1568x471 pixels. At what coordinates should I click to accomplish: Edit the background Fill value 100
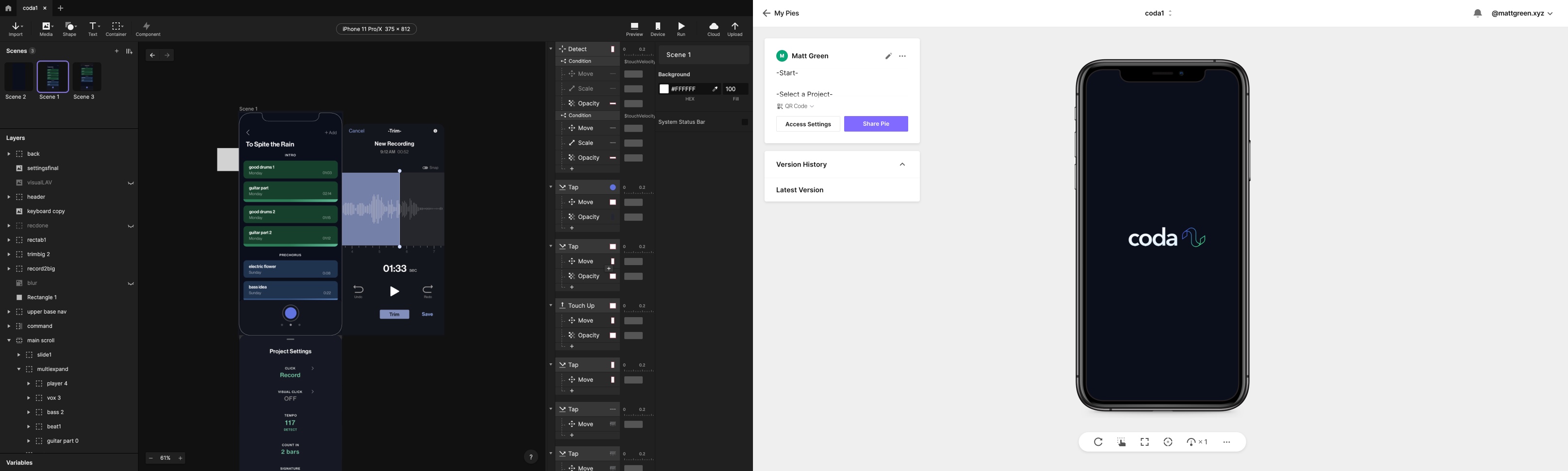click(735, 89)
